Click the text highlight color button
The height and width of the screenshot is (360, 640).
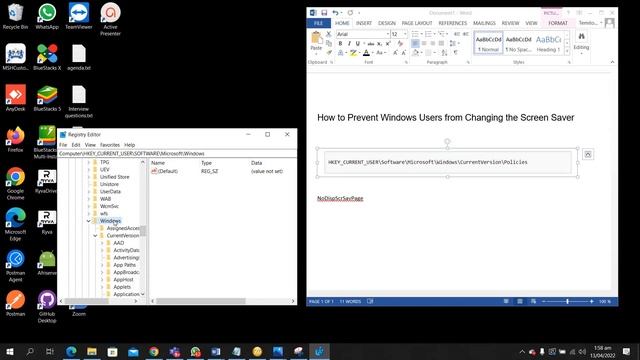point(353,53)
